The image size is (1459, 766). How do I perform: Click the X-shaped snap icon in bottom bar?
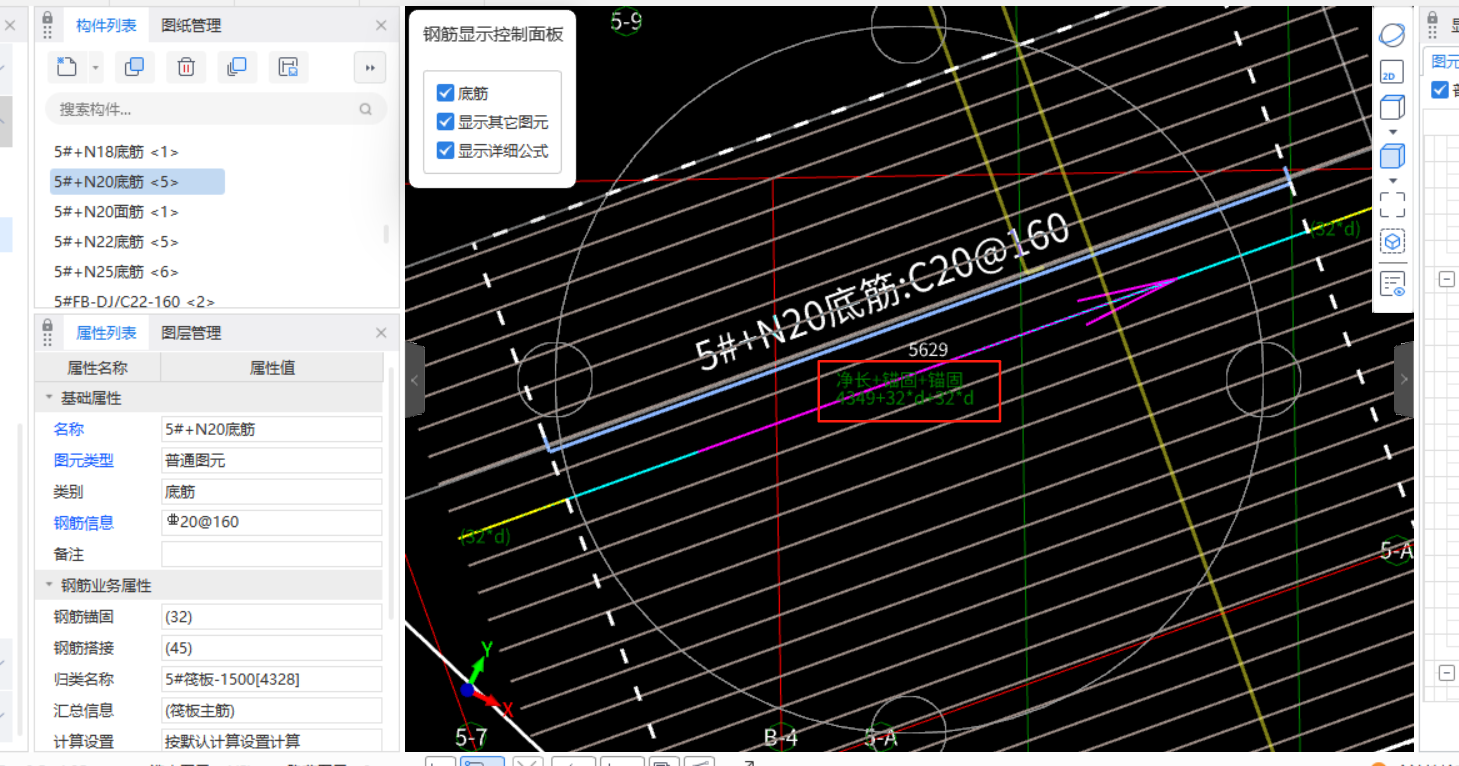tap(527, 762)
